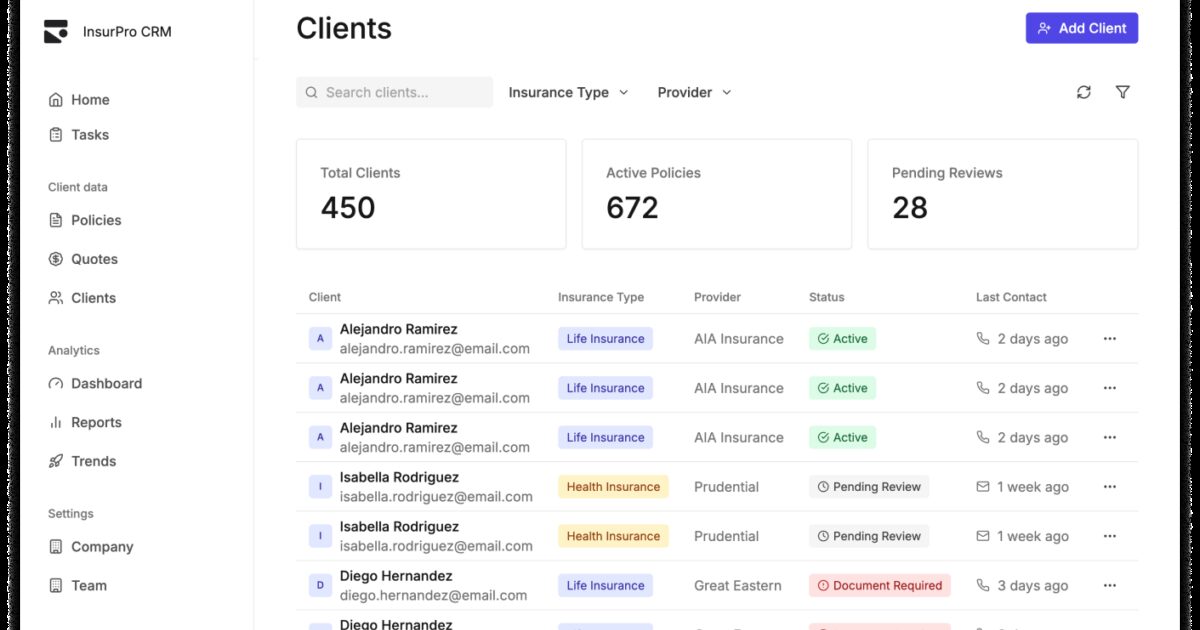Viewport: 1200px width, 630px height.
Task: Click the Trends rocket icon in the sidebar
Action: click(x=56, y=461)
